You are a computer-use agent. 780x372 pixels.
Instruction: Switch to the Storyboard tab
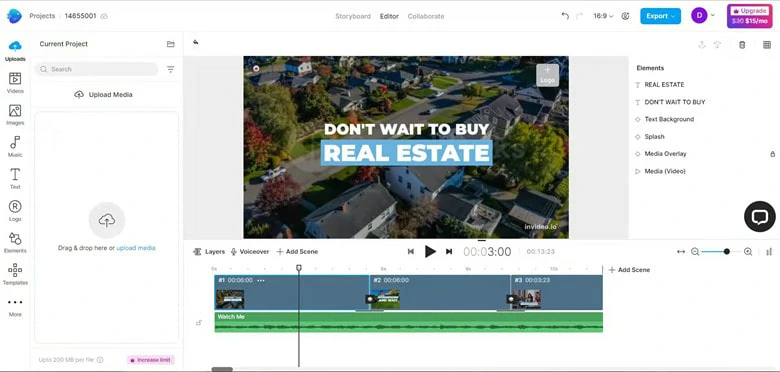353,16
